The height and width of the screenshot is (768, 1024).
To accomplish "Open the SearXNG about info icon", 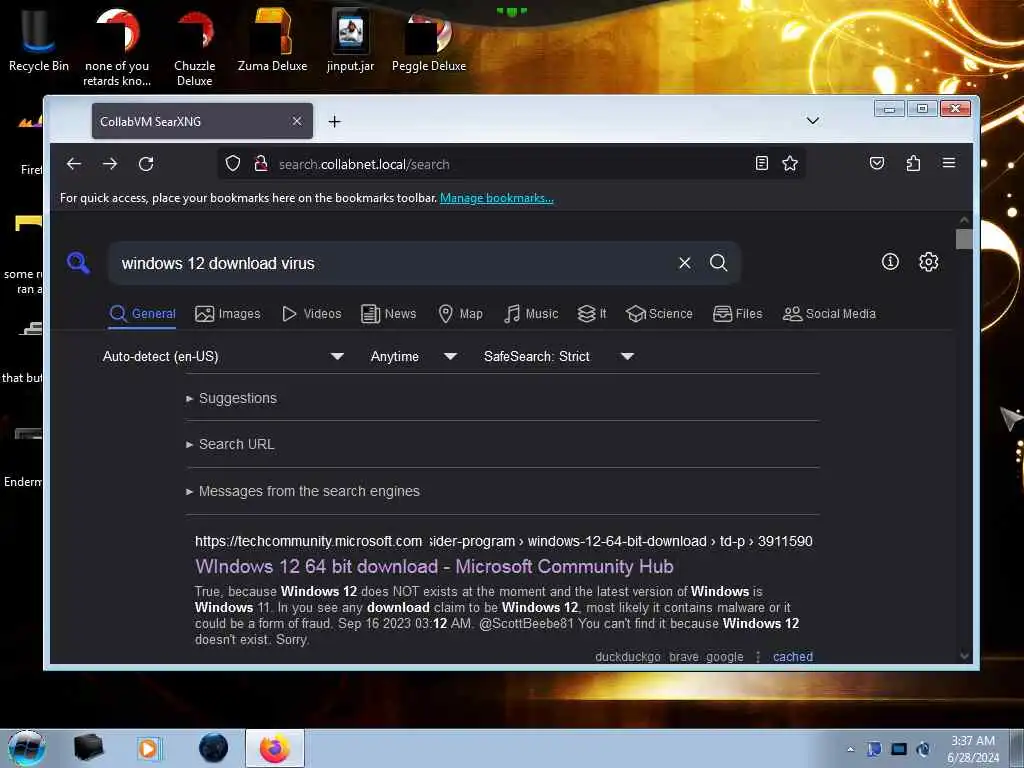I will pyautogui.click(x=890, y=262).
